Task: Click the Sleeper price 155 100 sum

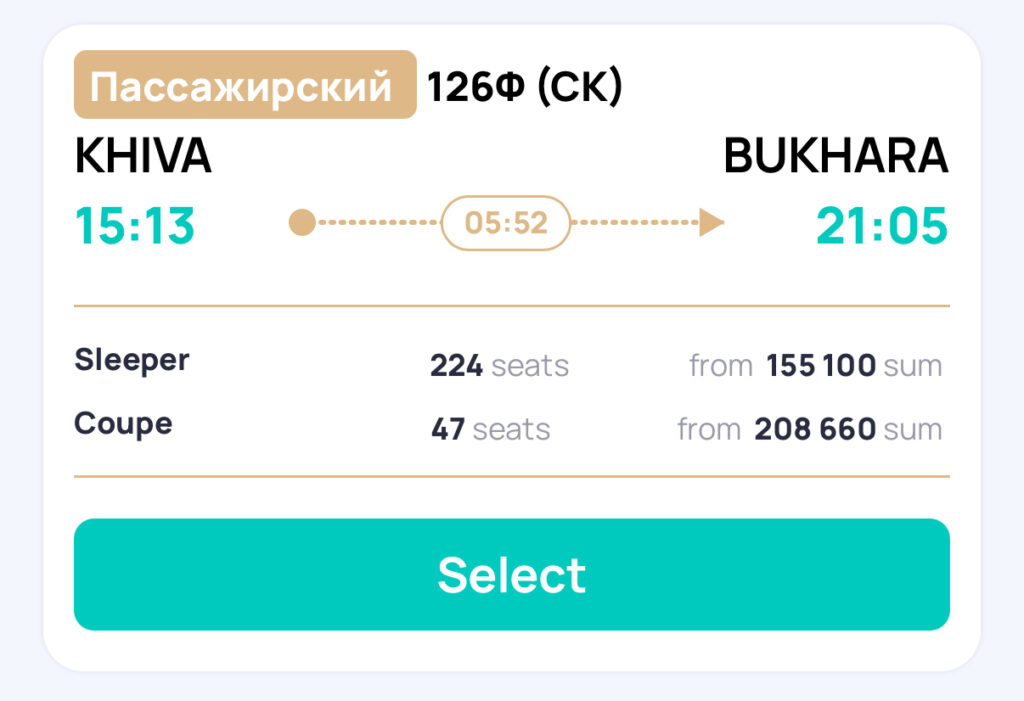Action: (x=854, y=366)
